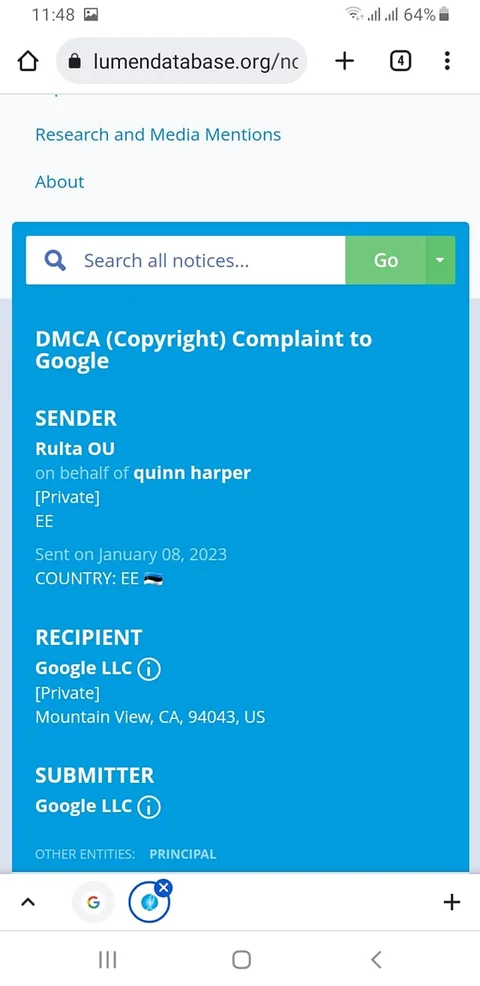Open Chrome three-dot overflow menu

[x=447, y=61]
